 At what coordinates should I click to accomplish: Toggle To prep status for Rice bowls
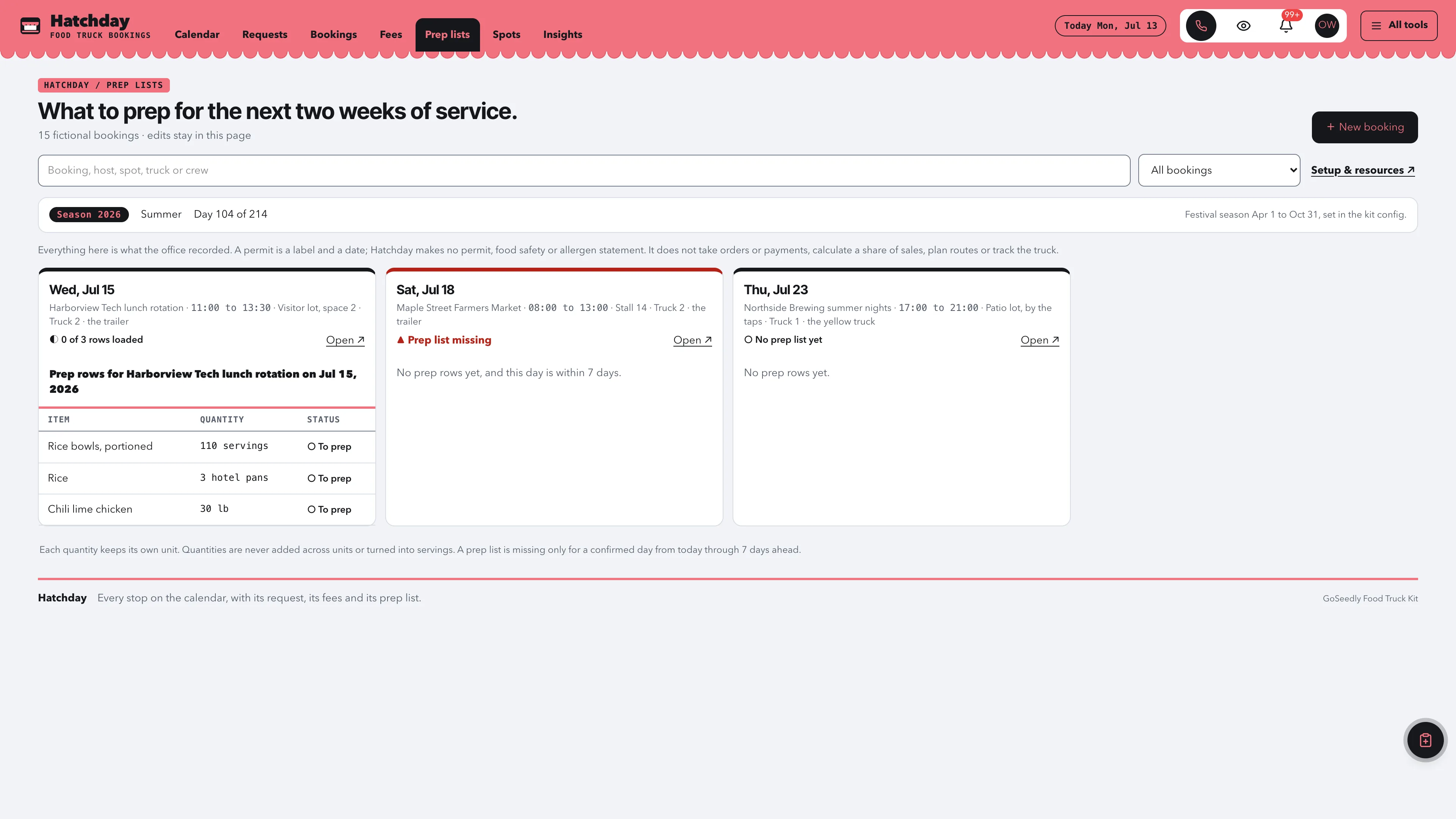coord(329,447)
